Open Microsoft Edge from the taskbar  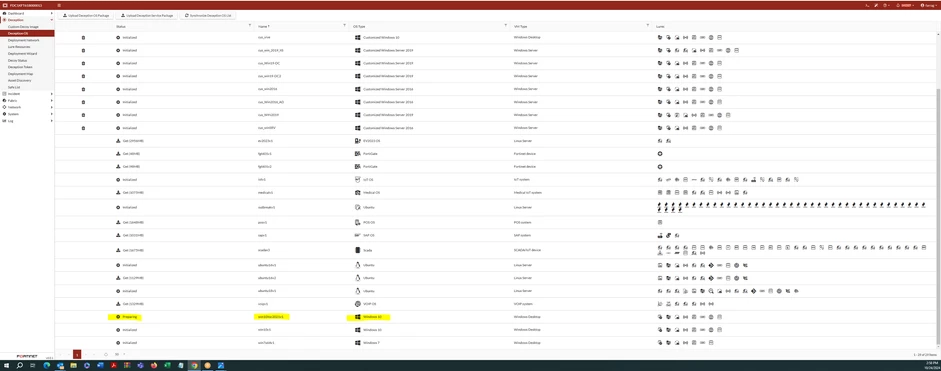(47, 365)
